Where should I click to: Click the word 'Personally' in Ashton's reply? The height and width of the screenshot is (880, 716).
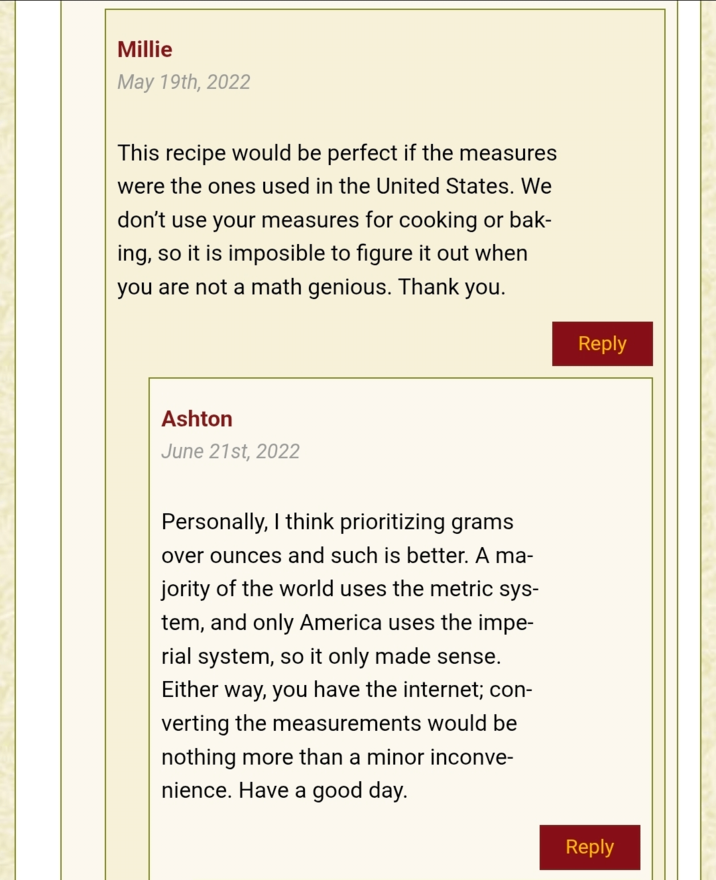[214, 522]
